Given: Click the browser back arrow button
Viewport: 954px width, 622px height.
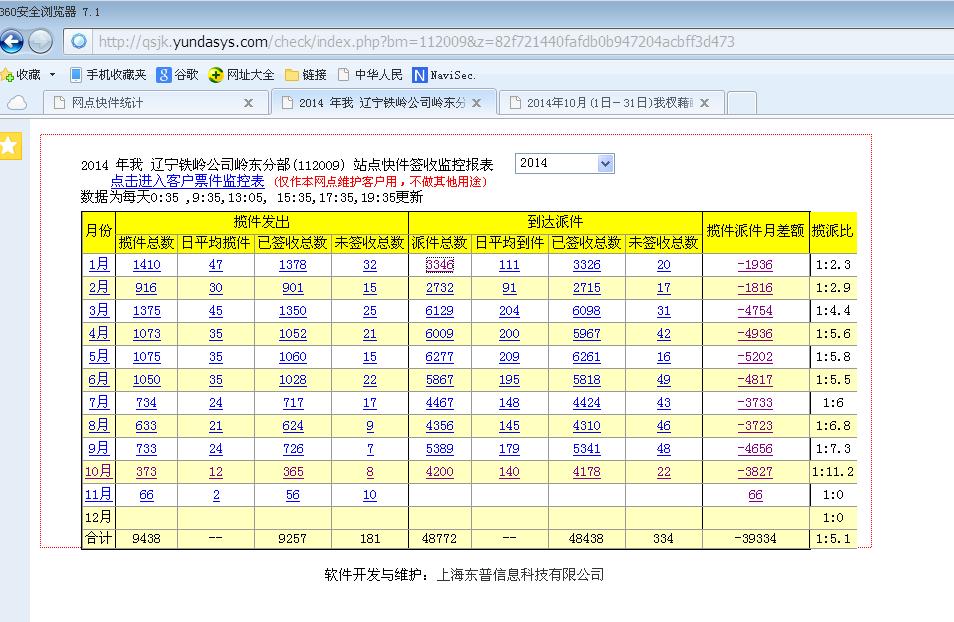Looking at the screenshot, I should click(11, 41).
